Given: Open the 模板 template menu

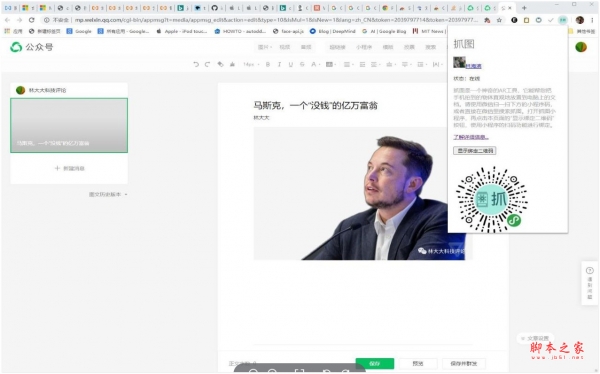Looking at the screenshot, I should (x=388, y=47).
